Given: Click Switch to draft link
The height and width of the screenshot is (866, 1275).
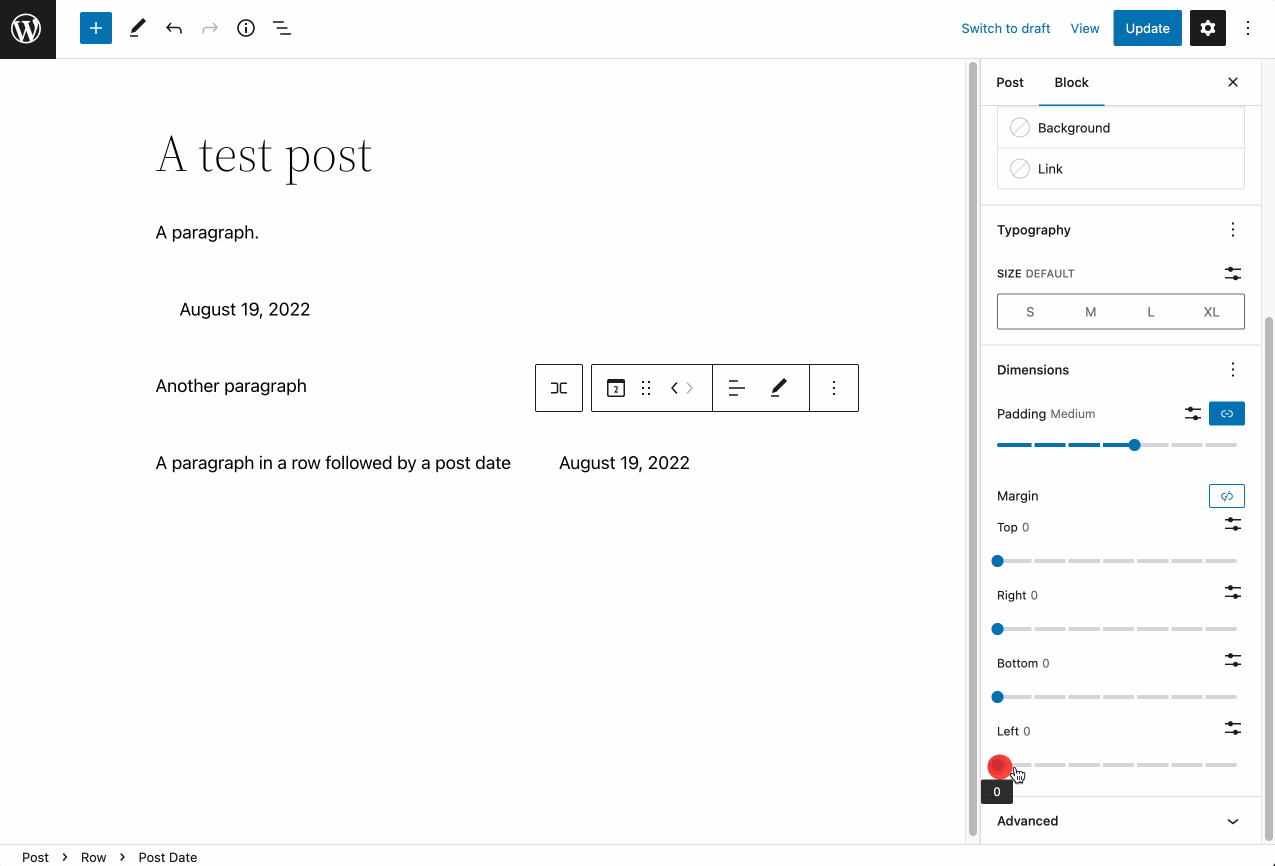Looking at the screenshot, I should [1005, 29].
